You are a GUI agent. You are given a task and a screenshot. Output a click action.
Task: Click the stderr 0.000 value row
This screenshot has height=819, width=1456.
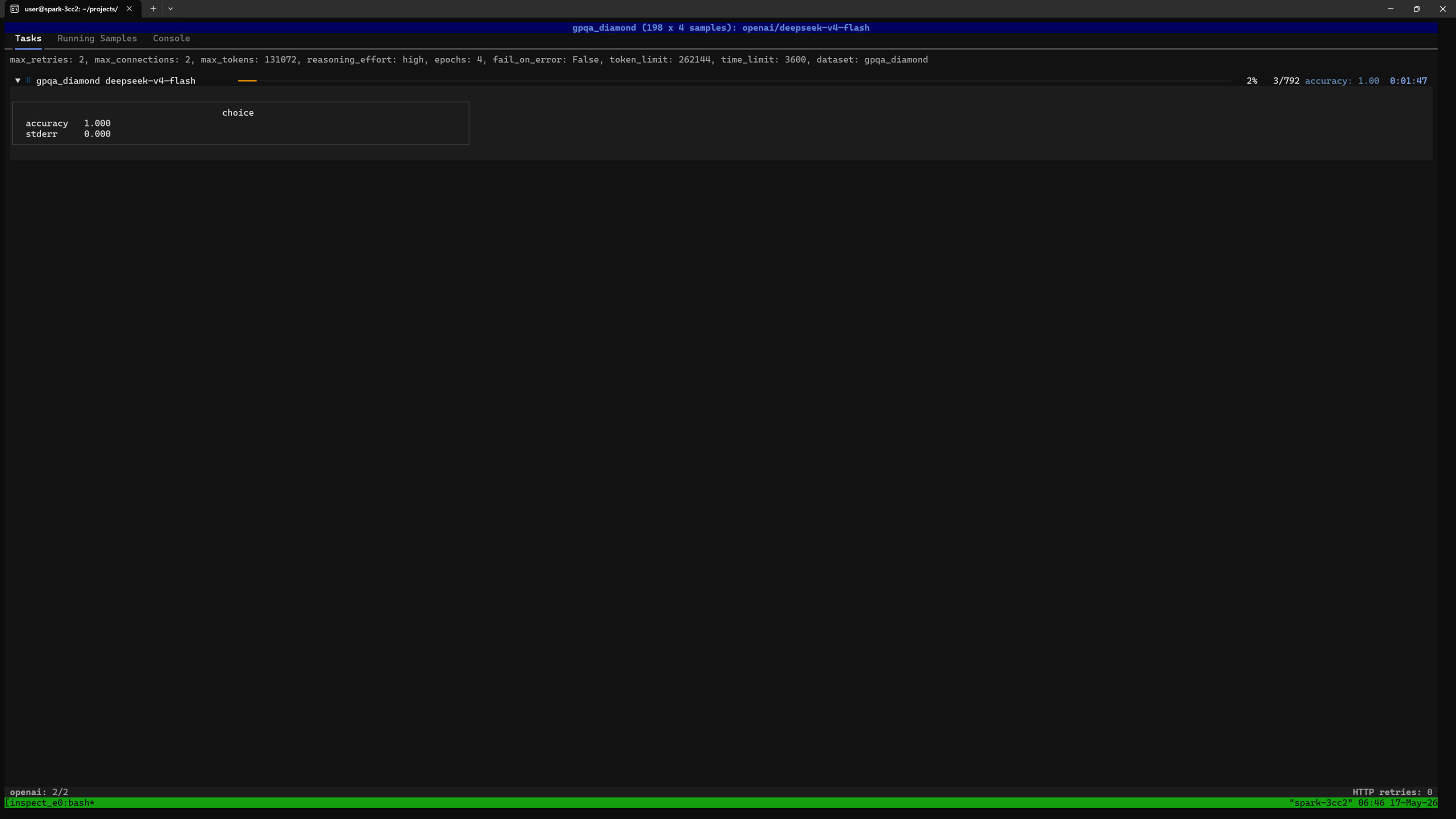[68, 134]
